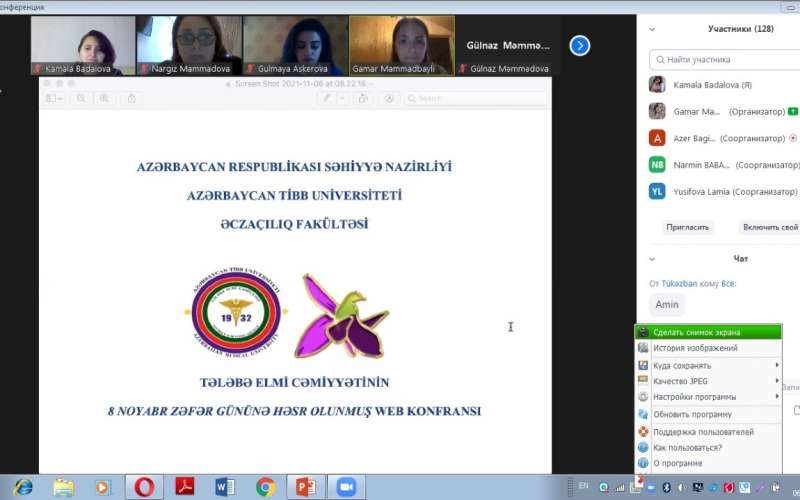Click Zoom in in shared Preview toolbar

104,98
